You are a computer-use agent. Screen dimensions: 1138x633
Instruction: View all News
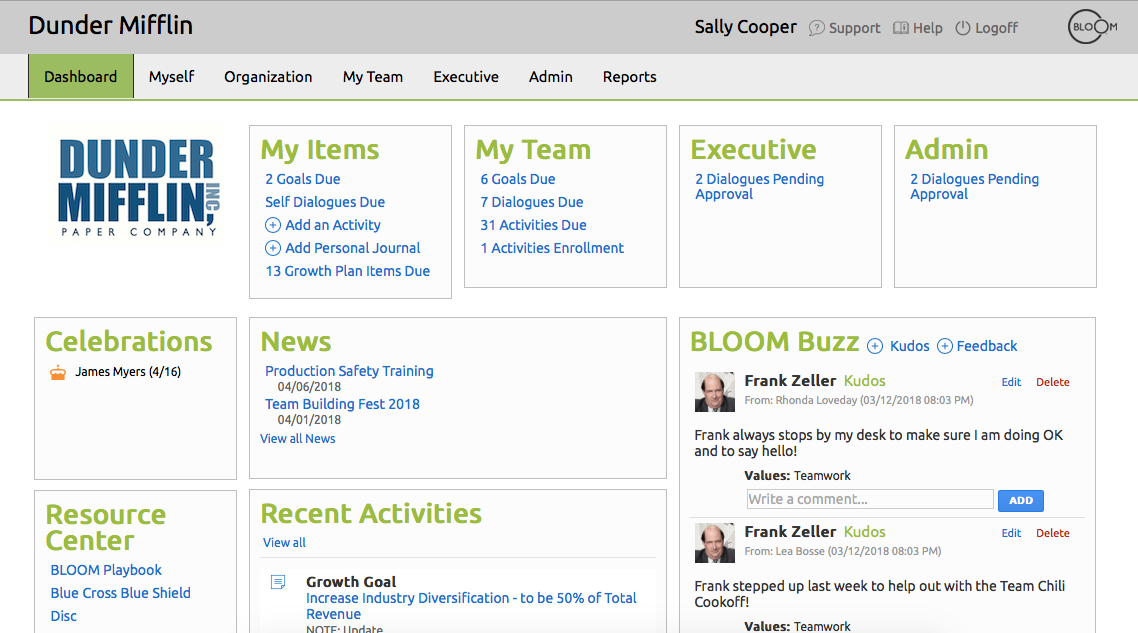coord(297,438)
